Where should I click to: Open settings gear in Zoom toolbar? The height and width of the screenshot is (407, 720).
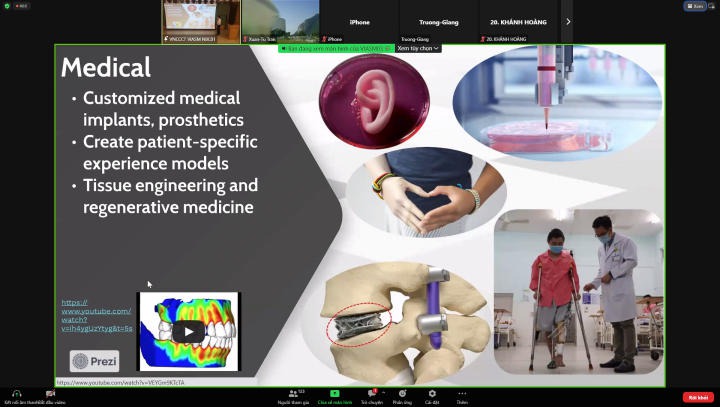pos(432,394)
